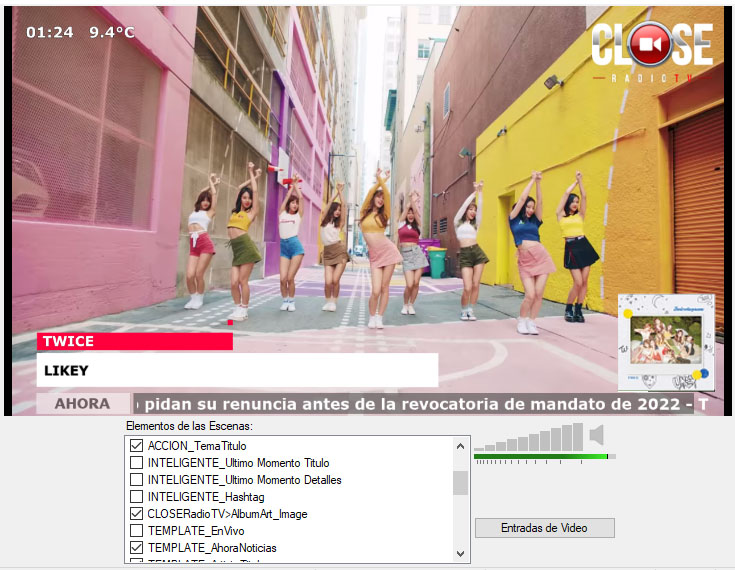
Task: Click the 'Elementos de las Escenas:' label
Action: click(189, 426)
